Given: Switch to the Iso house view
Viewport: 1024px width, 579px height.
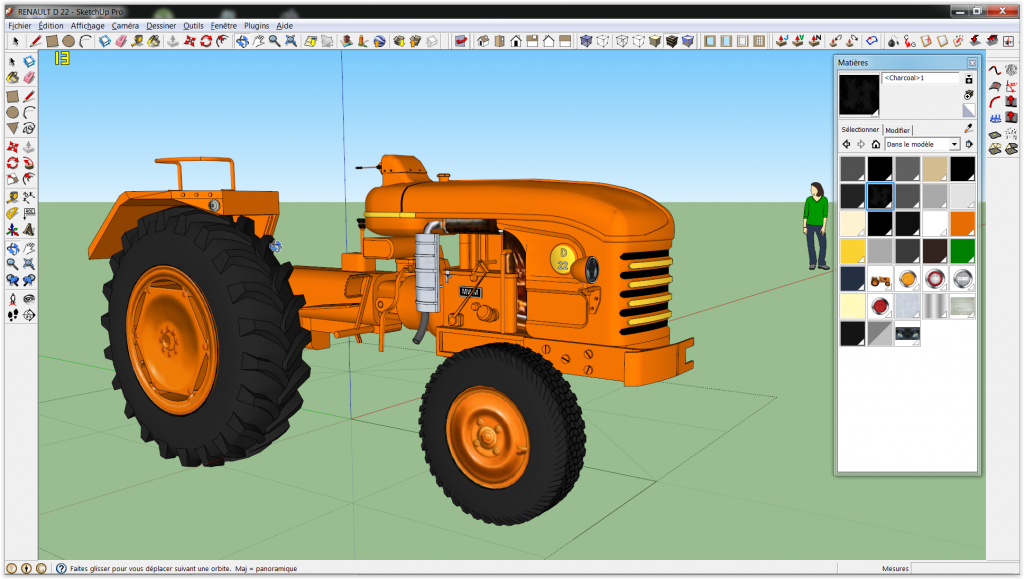Looking at the screenshot, I should (x=483, y=41).
